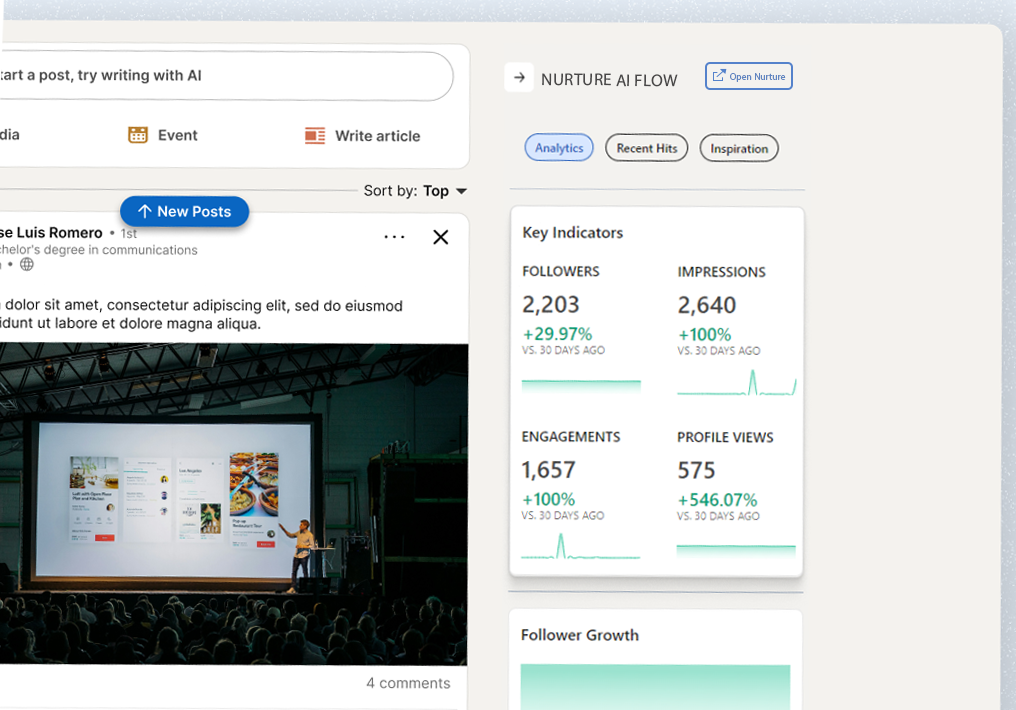The width and height of the screenshot is (1016, 710).
Task: Dismiss the post with the X icon
Action: tap(440, 237)
